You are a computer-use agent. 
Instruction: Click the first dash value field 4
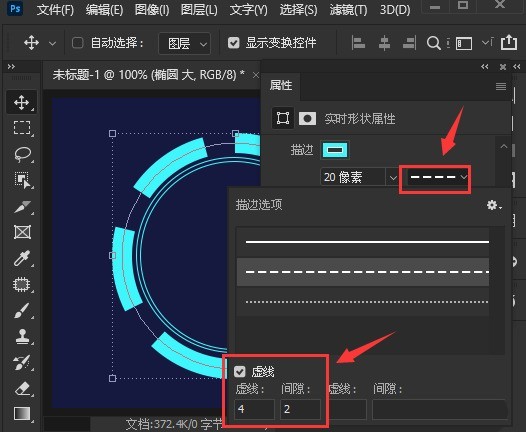254,409
